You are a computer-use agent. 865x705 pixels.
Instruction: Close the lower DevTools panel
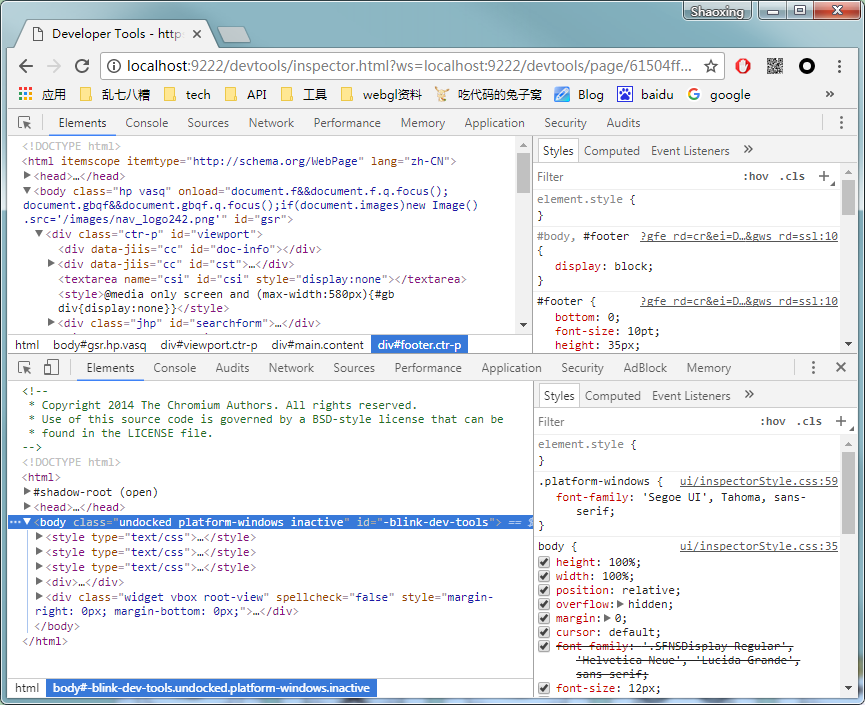click(x=841, y=367)
